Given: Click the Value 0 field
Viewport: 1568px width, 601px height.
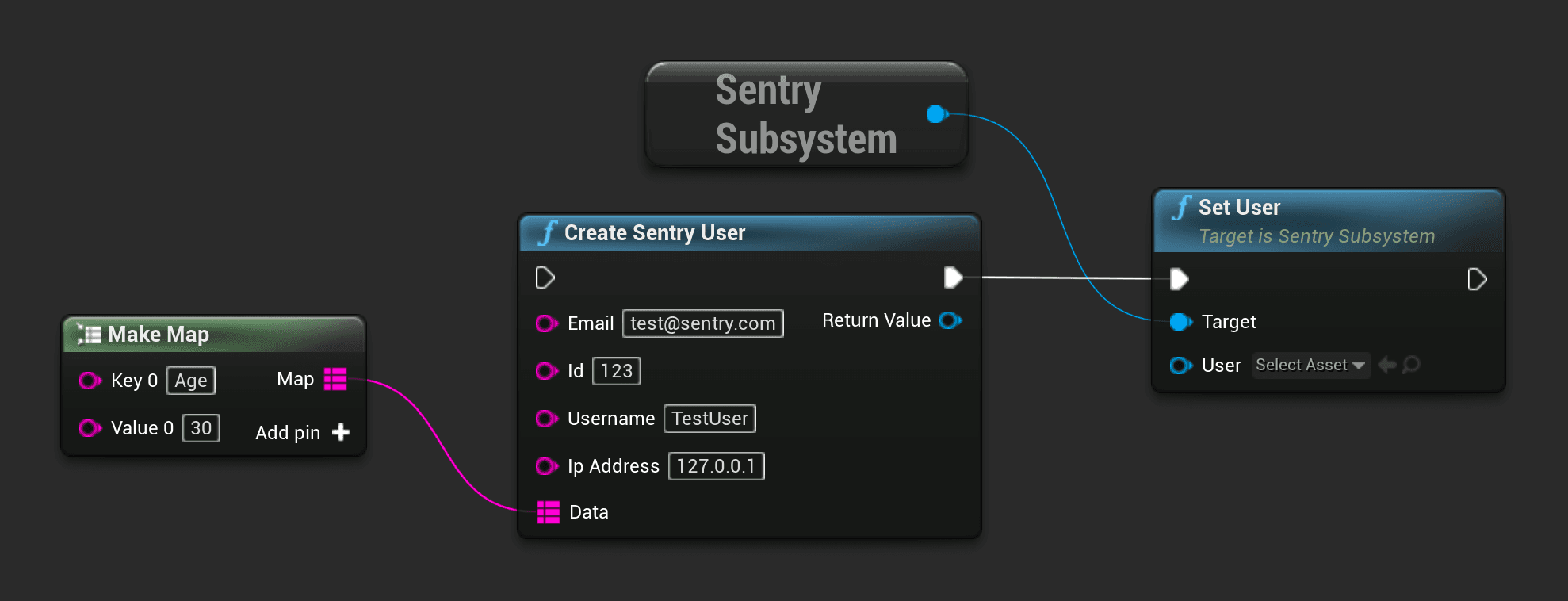Looking at the screenshot, I should [x=201, y=428].
